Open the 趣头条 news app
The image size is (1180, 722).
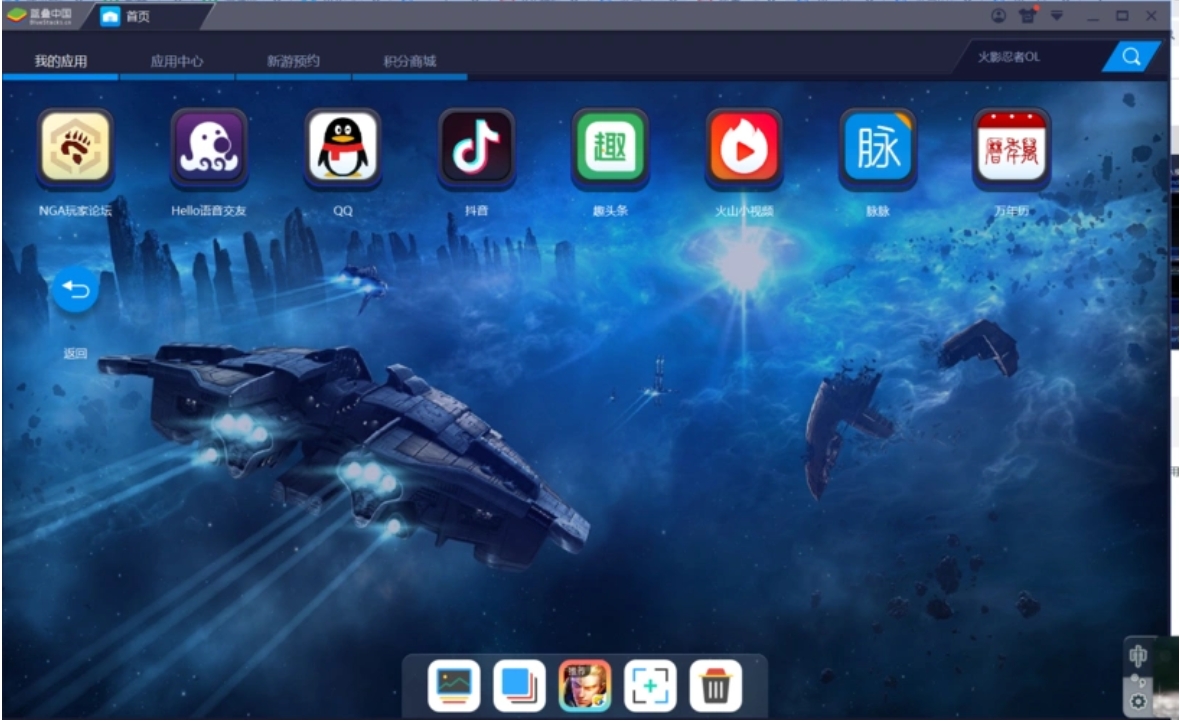[610, 148]
